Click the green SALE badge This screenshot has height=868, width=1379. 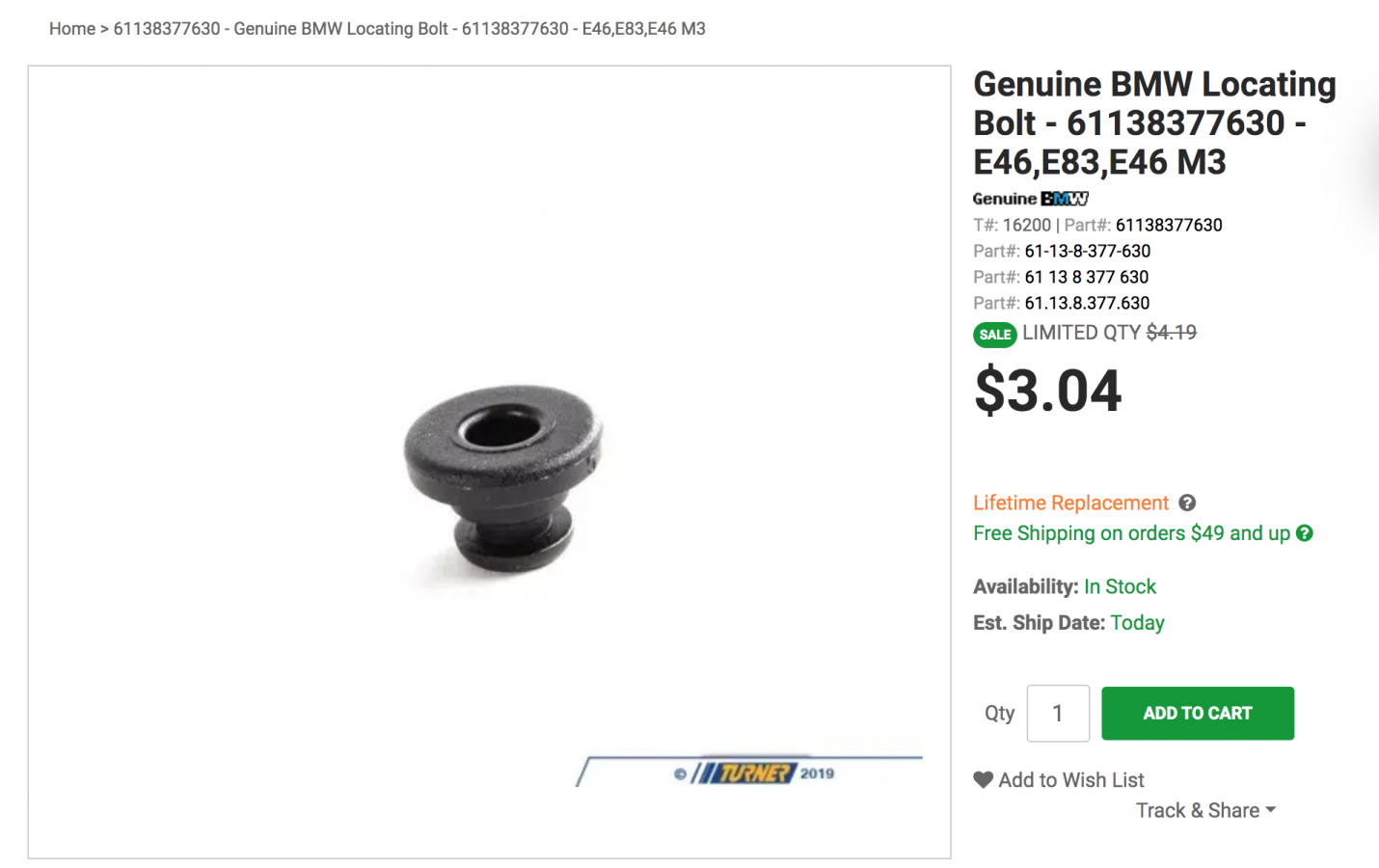995,335
